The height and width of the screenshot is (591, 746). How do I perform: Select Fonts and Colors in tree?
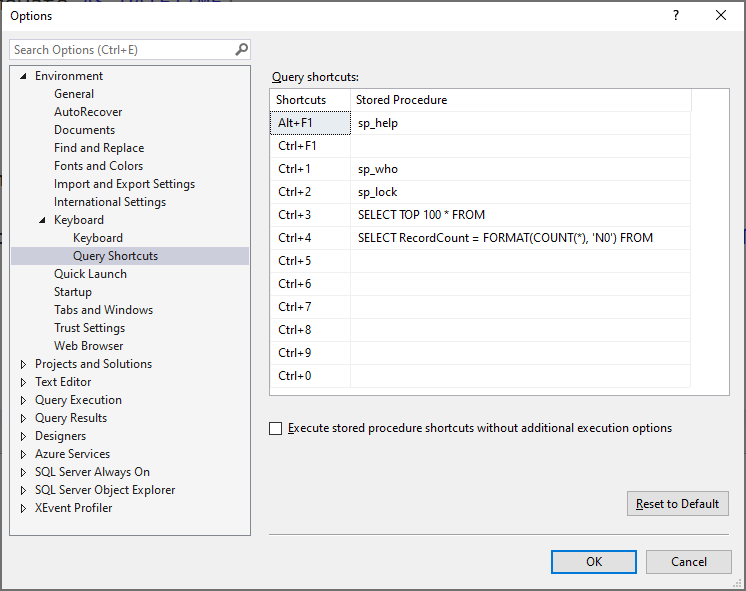tap(98, 166)
